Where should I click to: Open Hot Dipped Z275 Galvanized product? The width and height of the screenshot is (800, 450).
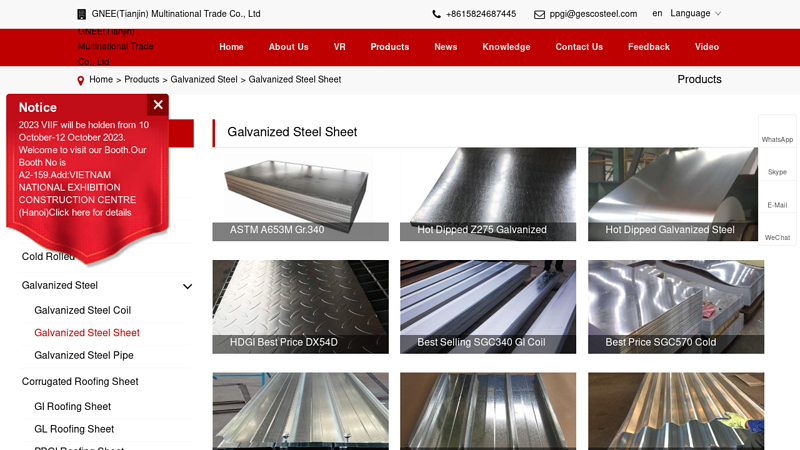point(488,194)
